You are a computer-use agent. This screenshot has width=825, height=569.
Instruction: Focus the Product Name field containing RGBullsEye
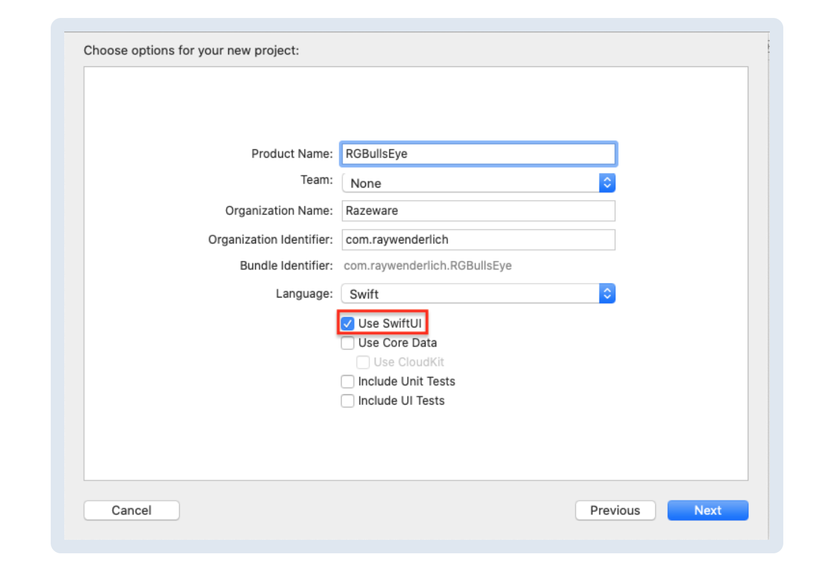(477, 154)
